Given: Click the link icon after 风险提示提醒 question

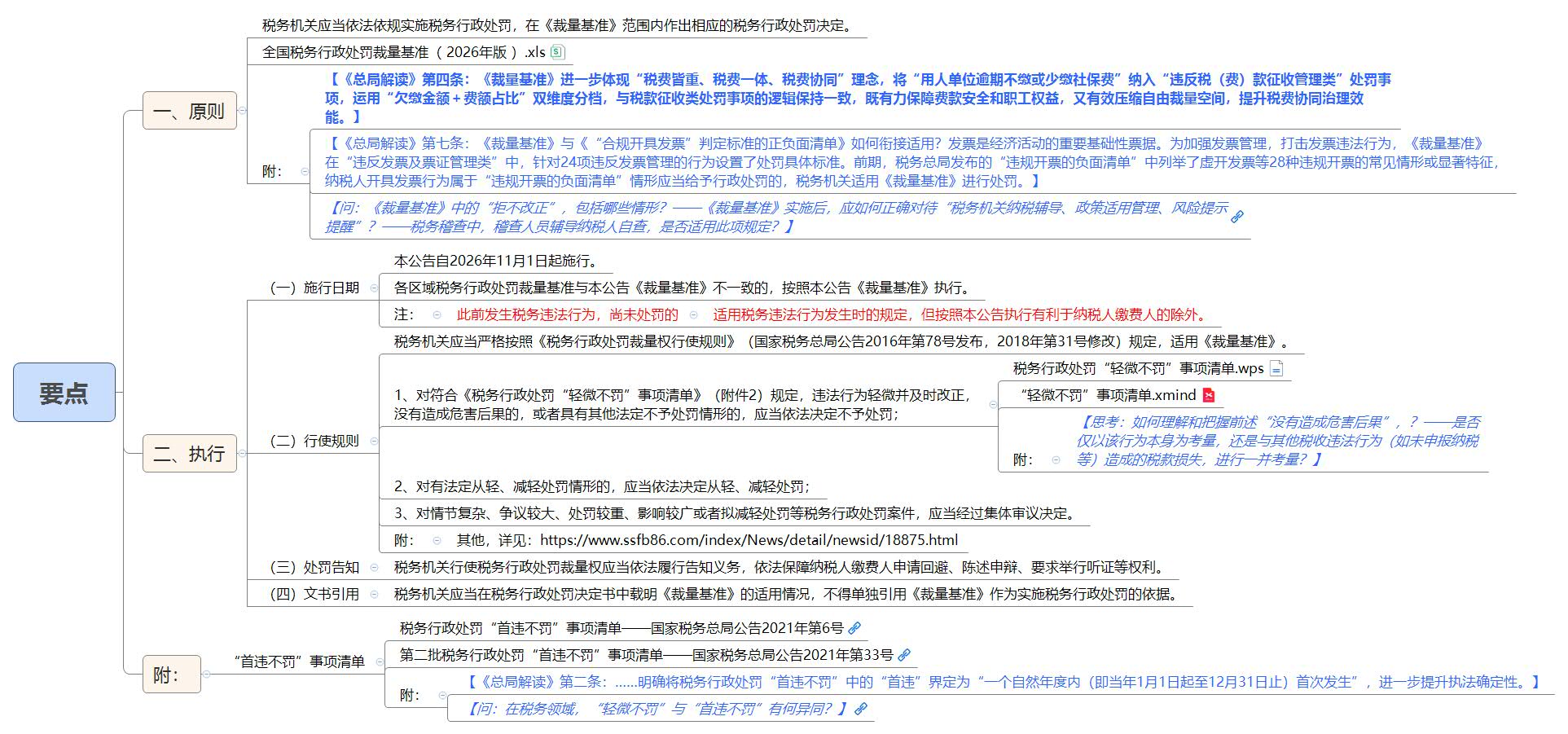Looking at the screenshot, I should 1236,217.
